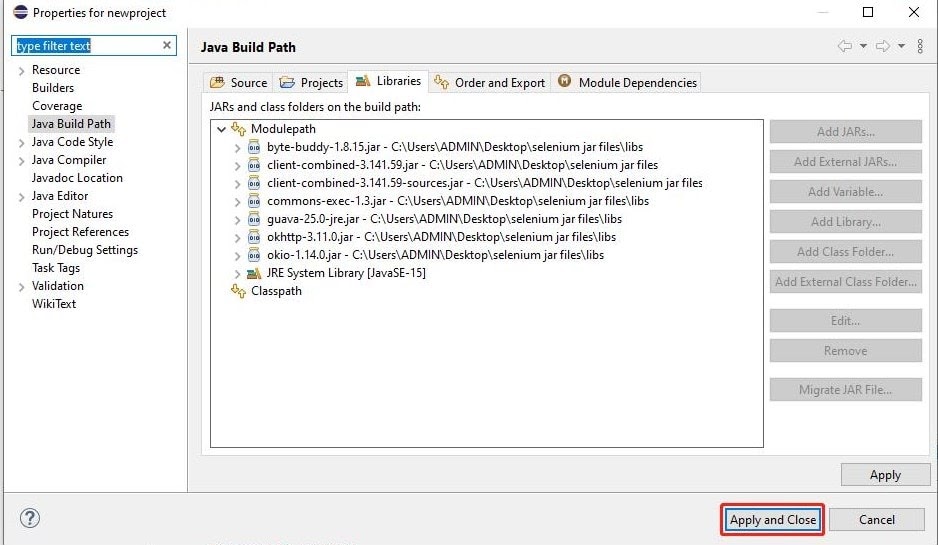Click the Add JARs button

pyautogui.click(x=845, y=132)
